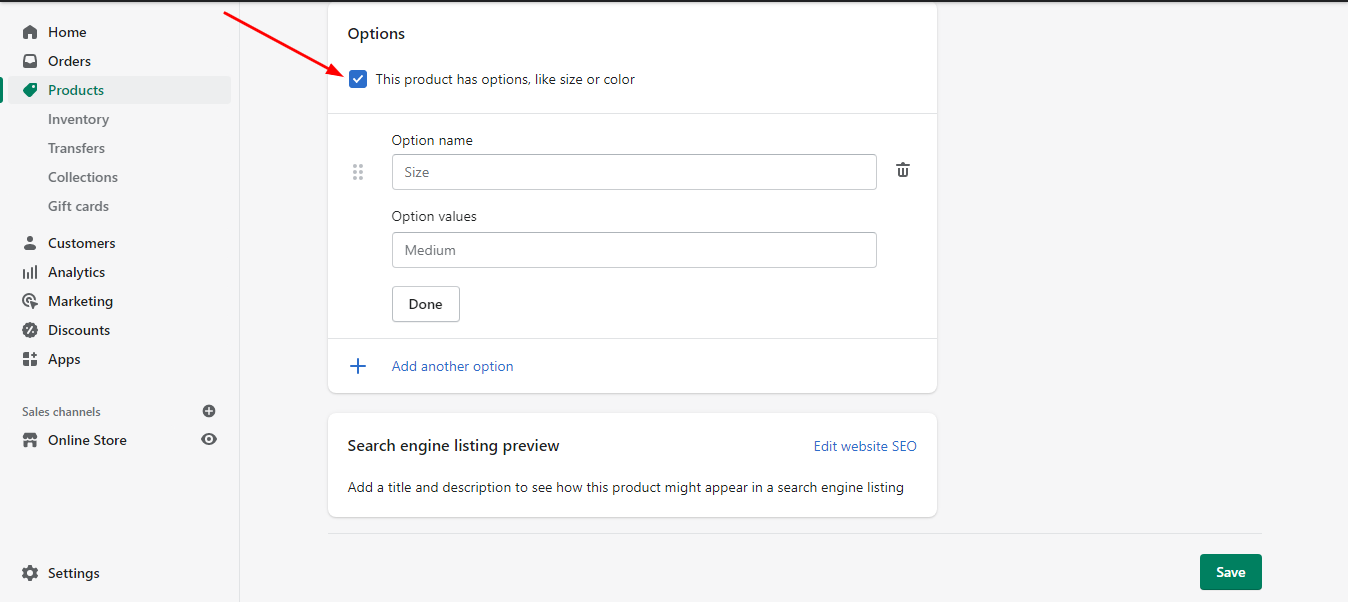This screenshot has width=1348, height=602.
Task: Click the Home house icon in sidebar
Action: click(30, 32)
